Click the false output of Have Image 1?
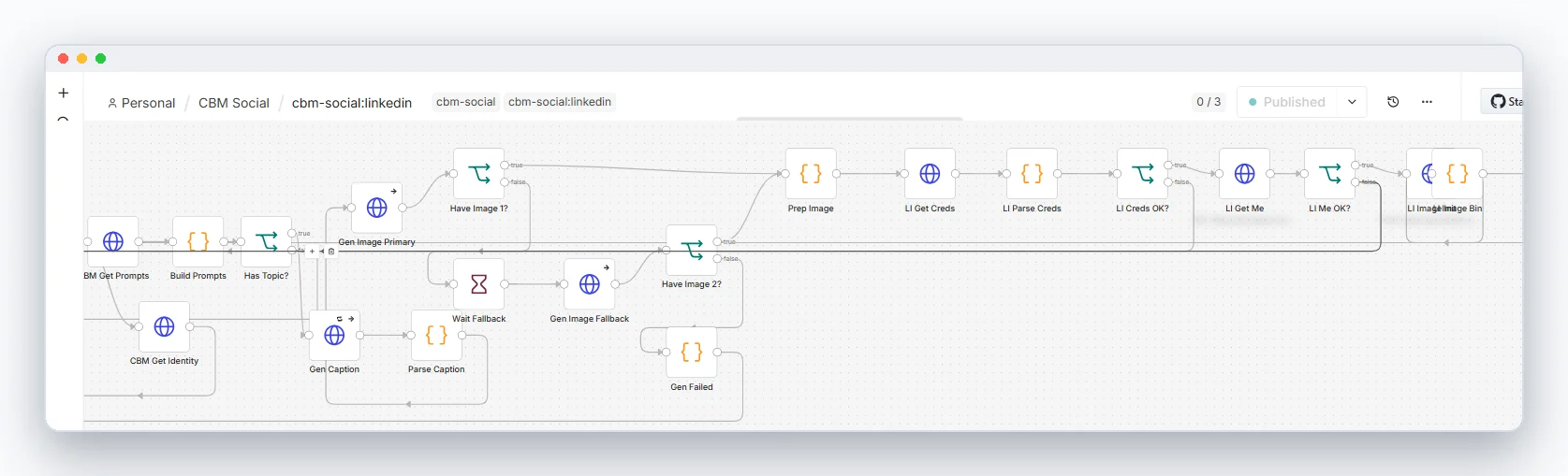The width and height of the screenshot is (1568, 476). 506,182
